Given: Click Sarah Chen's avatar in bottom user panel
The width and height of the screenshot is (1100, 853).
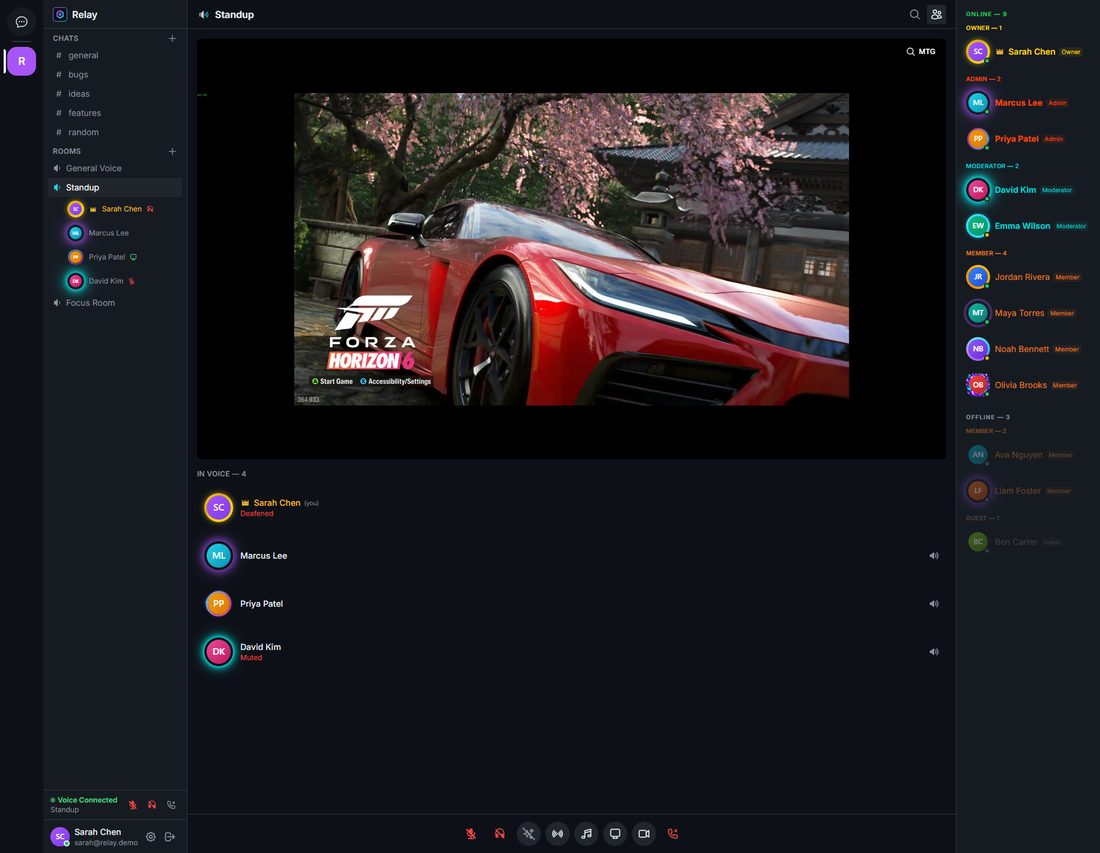Looking at the screenshot, I should coord(60,836).
